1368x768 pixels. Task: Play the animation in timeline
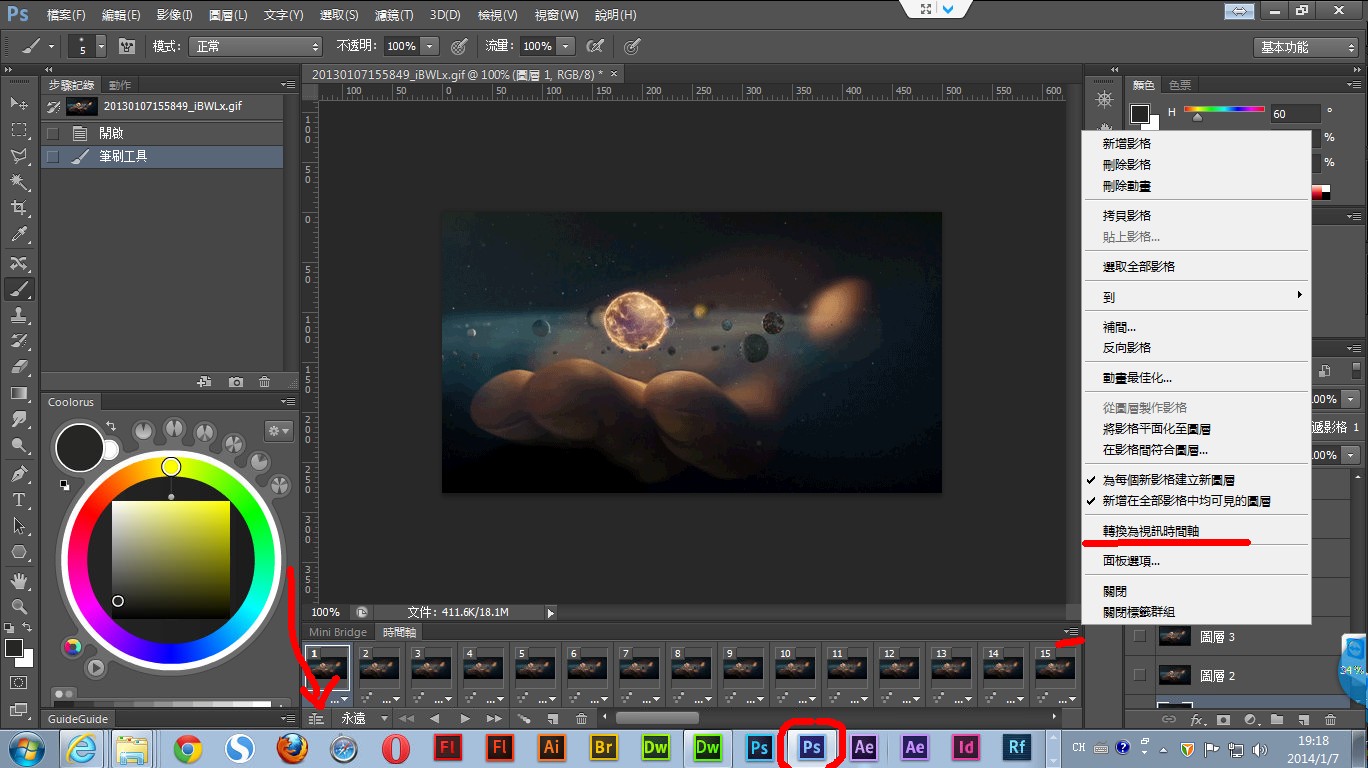coord(465,718)
